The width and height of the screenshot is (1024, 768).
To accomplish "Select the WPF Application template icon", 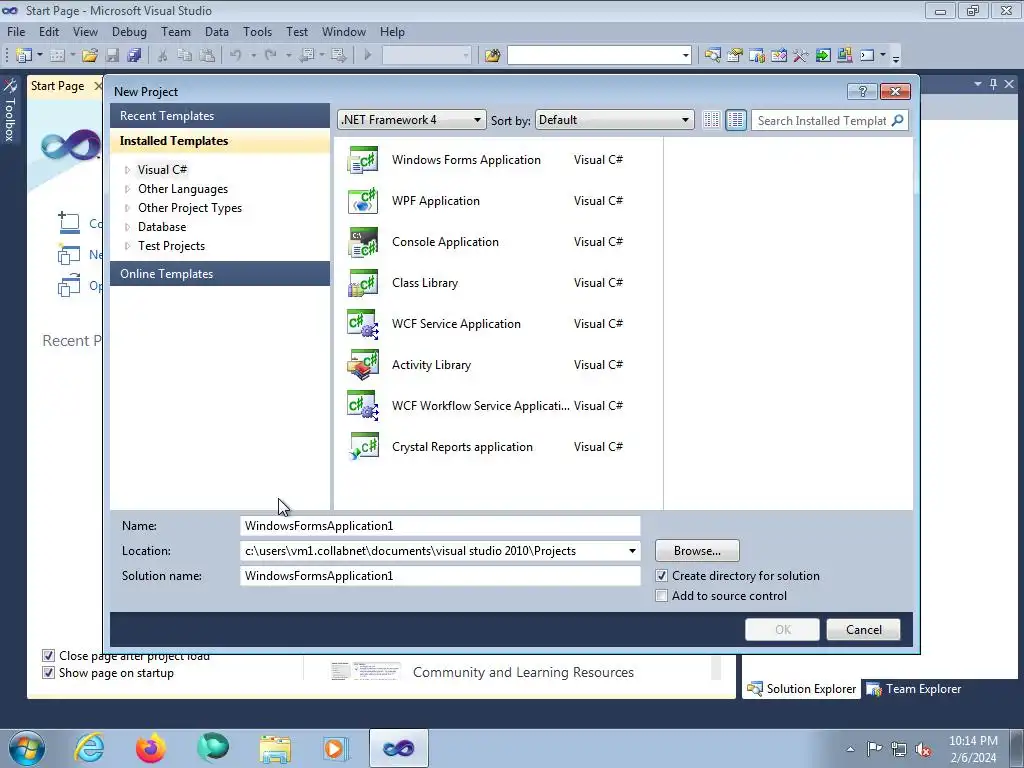I will (x=363, y=201).
